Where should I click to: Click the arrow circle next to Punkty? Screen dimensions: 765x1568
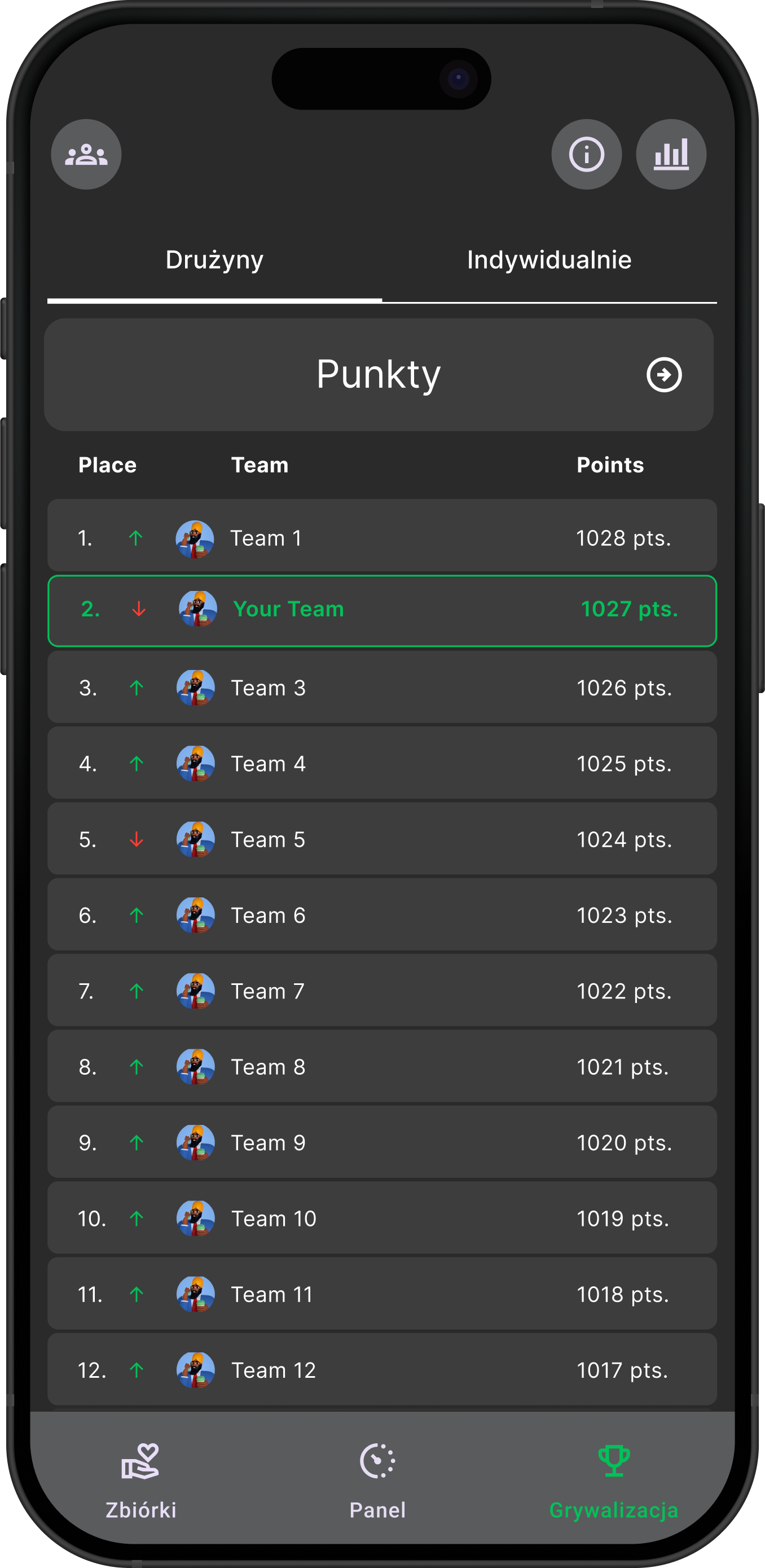click(663, 374)
